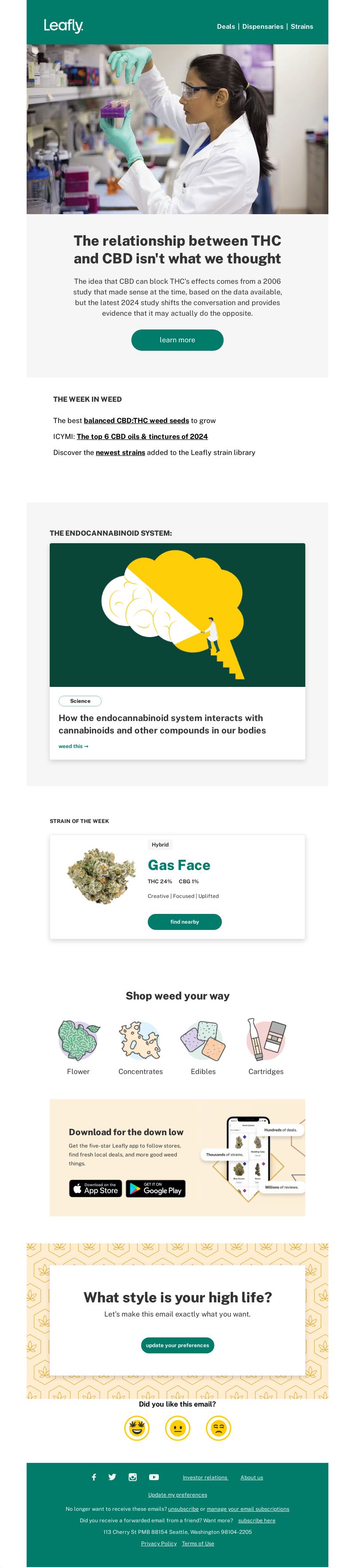Viewport: 355px width, 1568px height.
Task: Click the Instagram icon in footer
Action: coord(133,1477)
